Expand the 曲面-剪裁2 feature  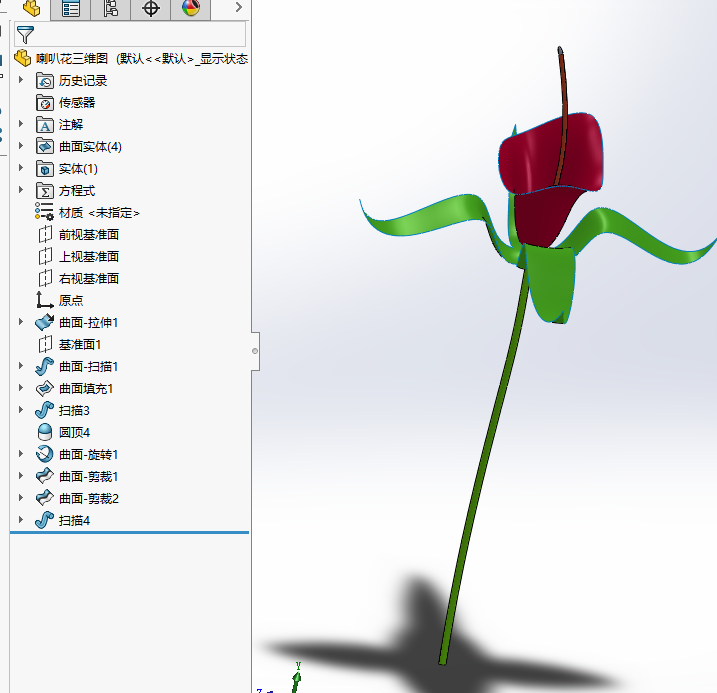(20, 498)
